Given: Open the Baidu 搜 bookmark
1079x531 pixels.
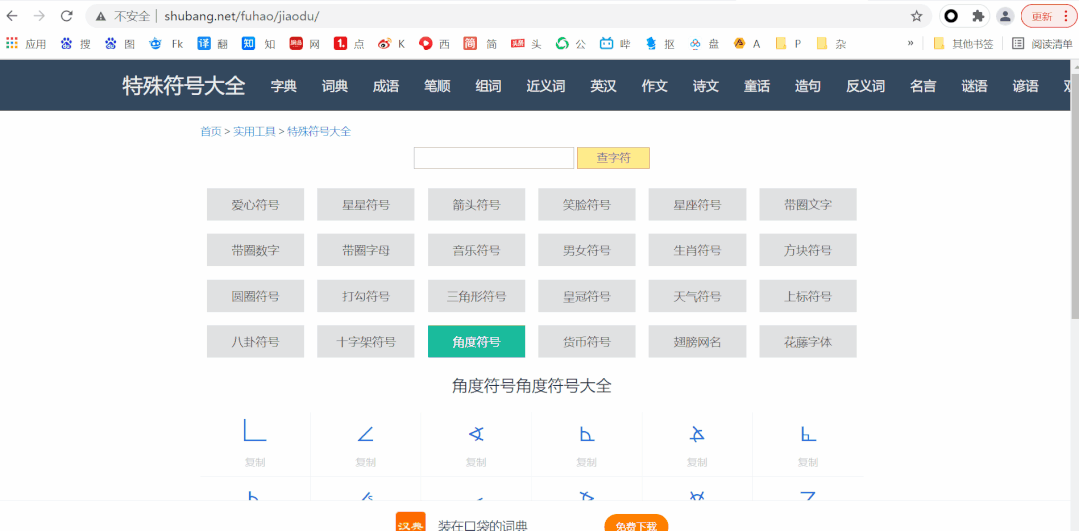Looking at the screenshot, I should tap(75, 44).
